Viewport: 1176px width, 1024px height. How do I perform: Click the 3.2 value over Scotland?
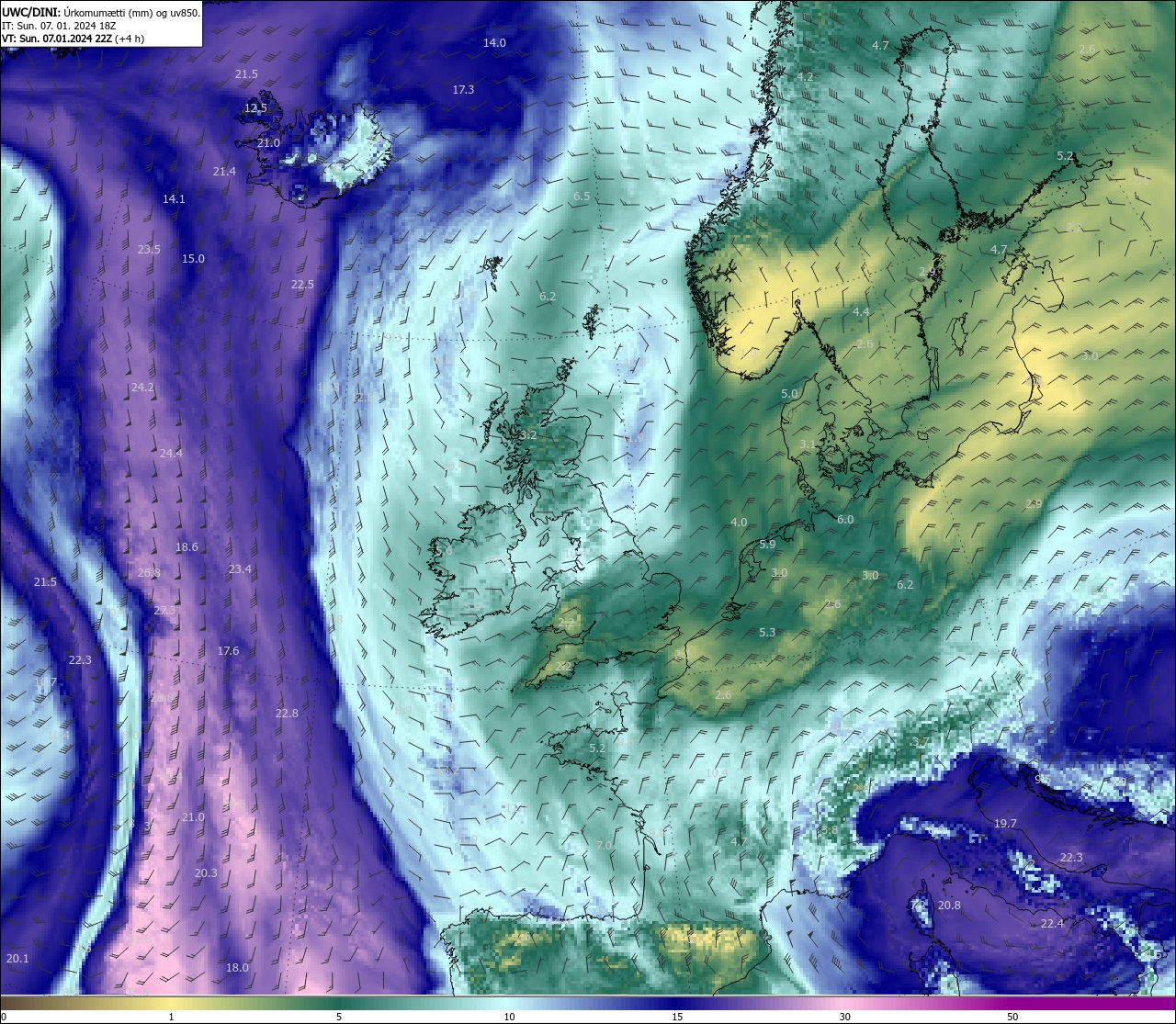528,435
